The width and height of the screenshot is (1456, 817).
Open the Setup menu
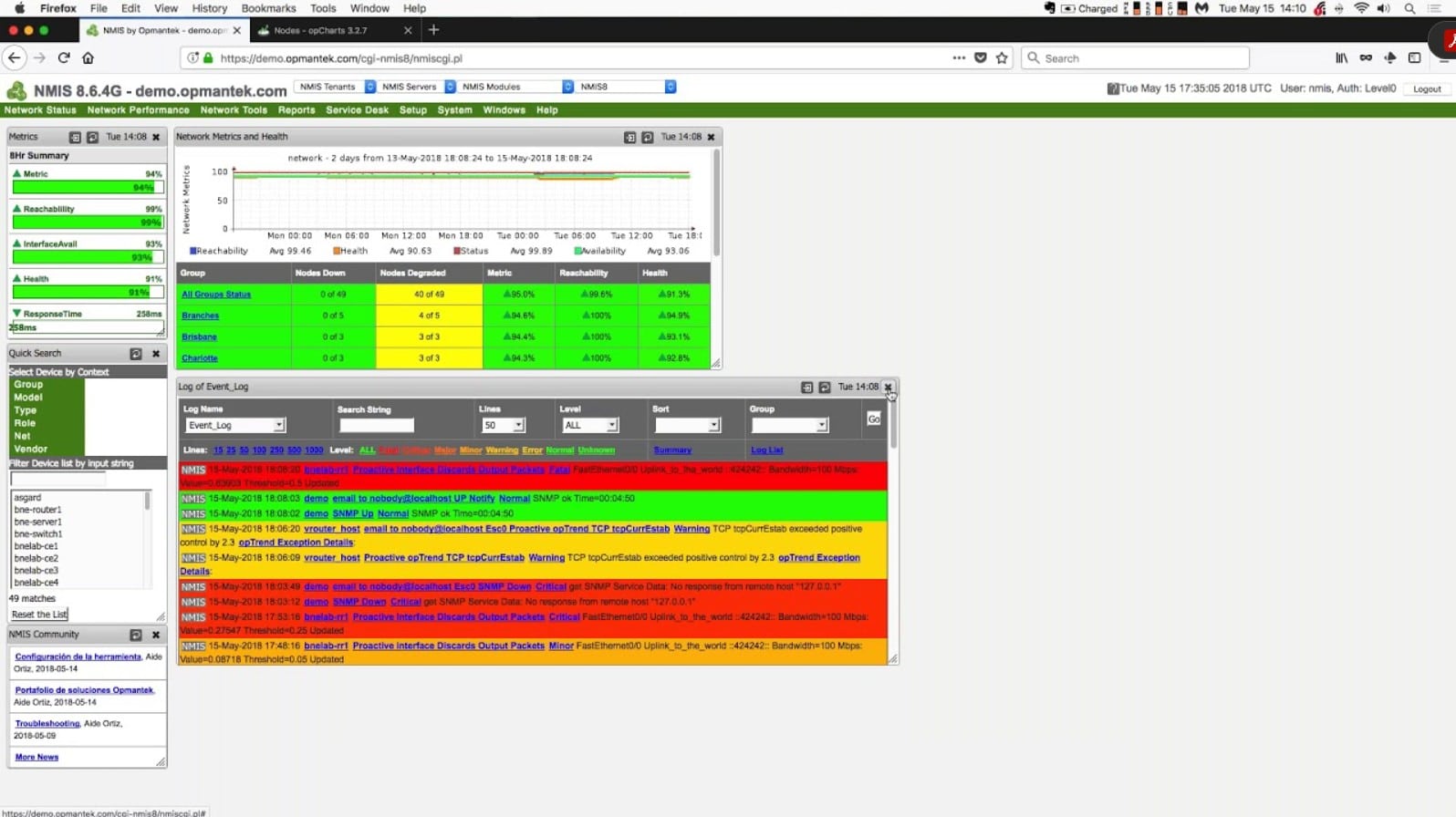tap(413, 110)
